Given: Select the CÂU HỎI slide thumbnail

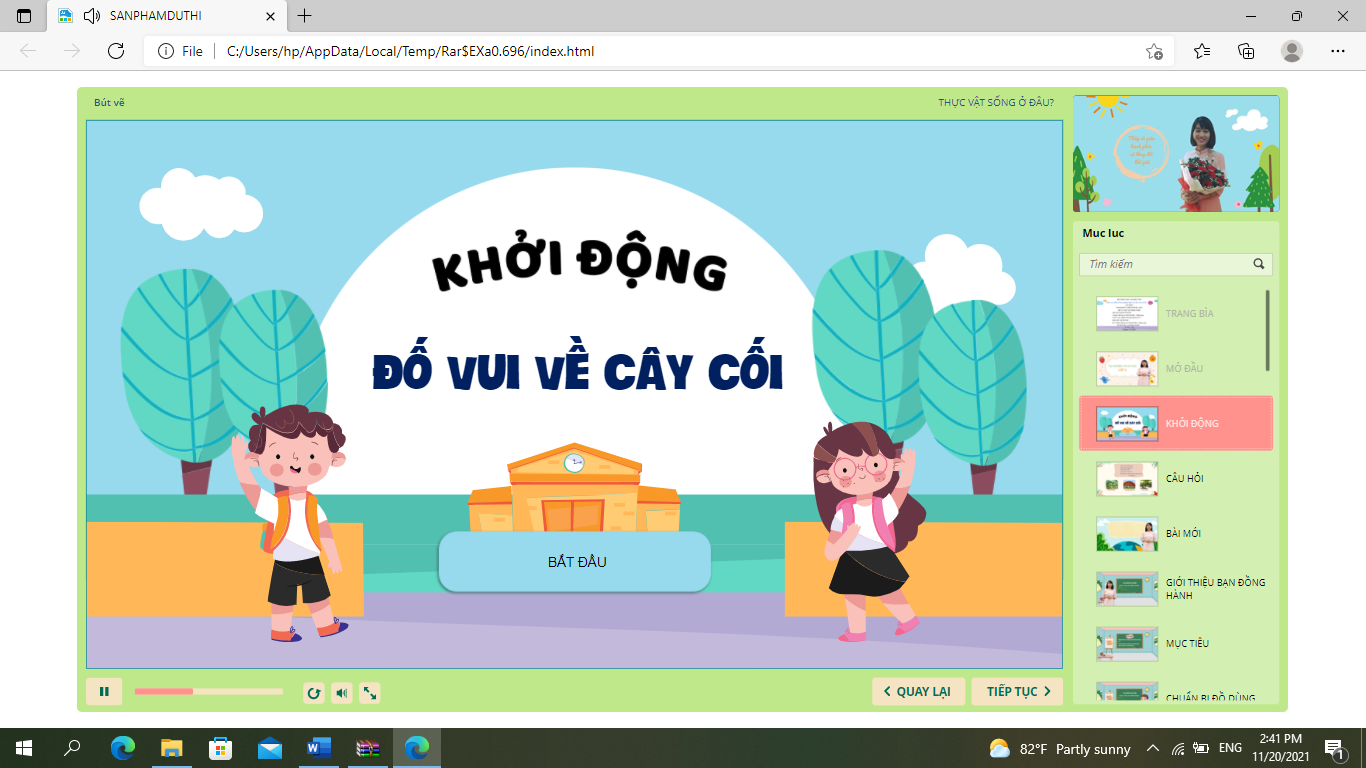Looking at the screenshot, I should [1127, 479].
